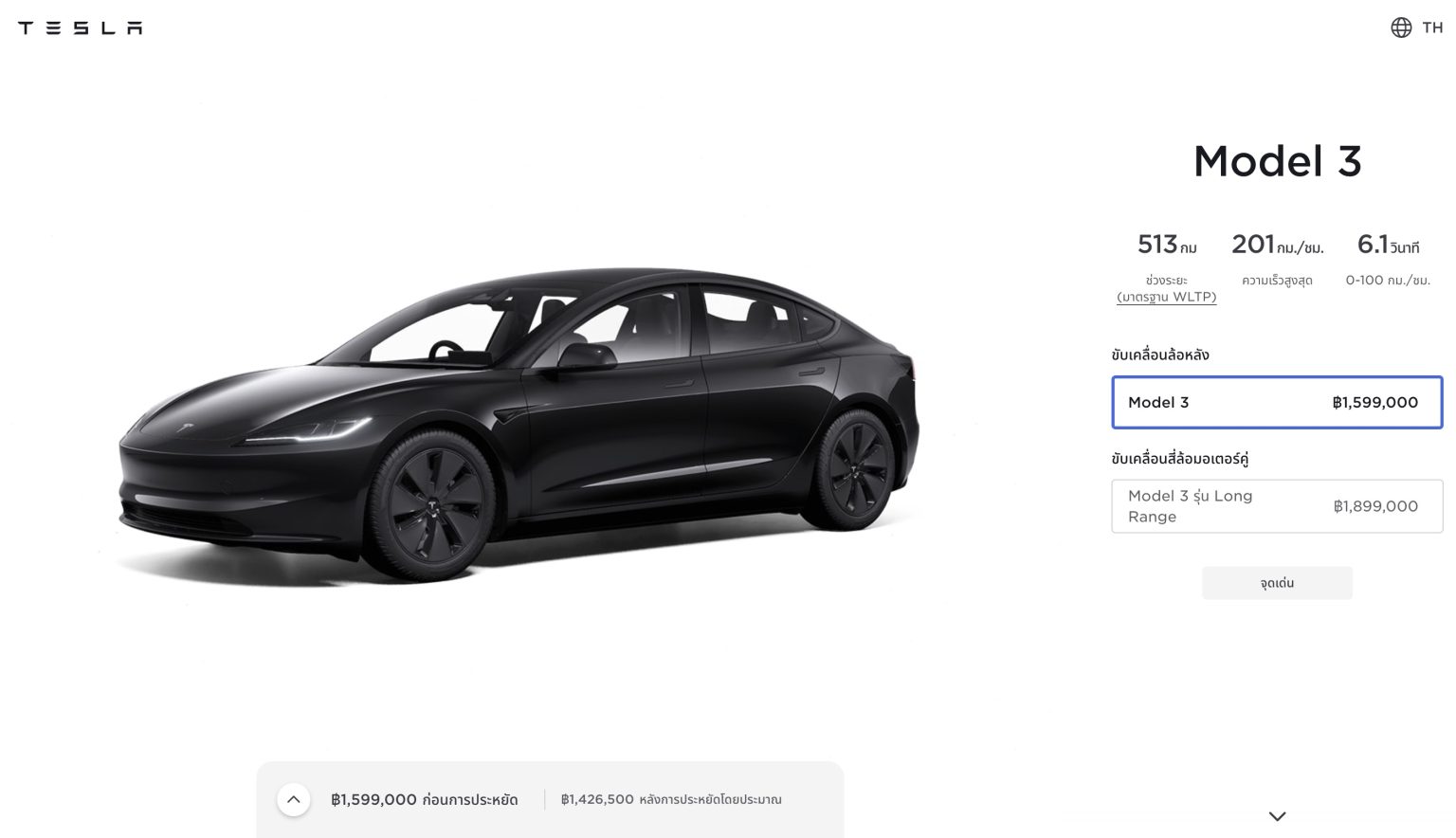The image size is (1456, 838).
Task: Click the car's front wheel
Action: tap(432, 503)
